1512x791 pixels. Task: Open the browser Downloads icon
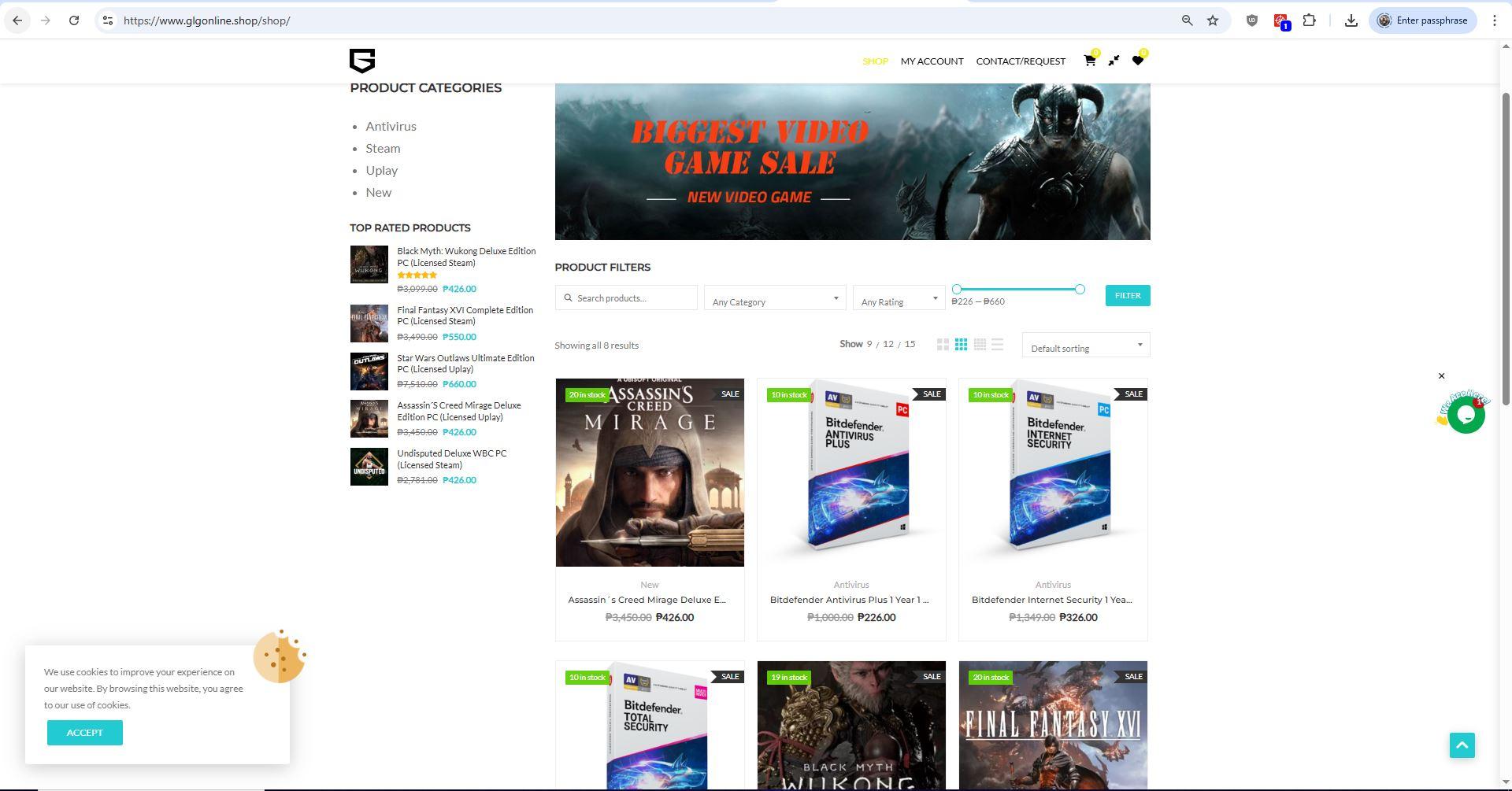(x=1351, y=20)
